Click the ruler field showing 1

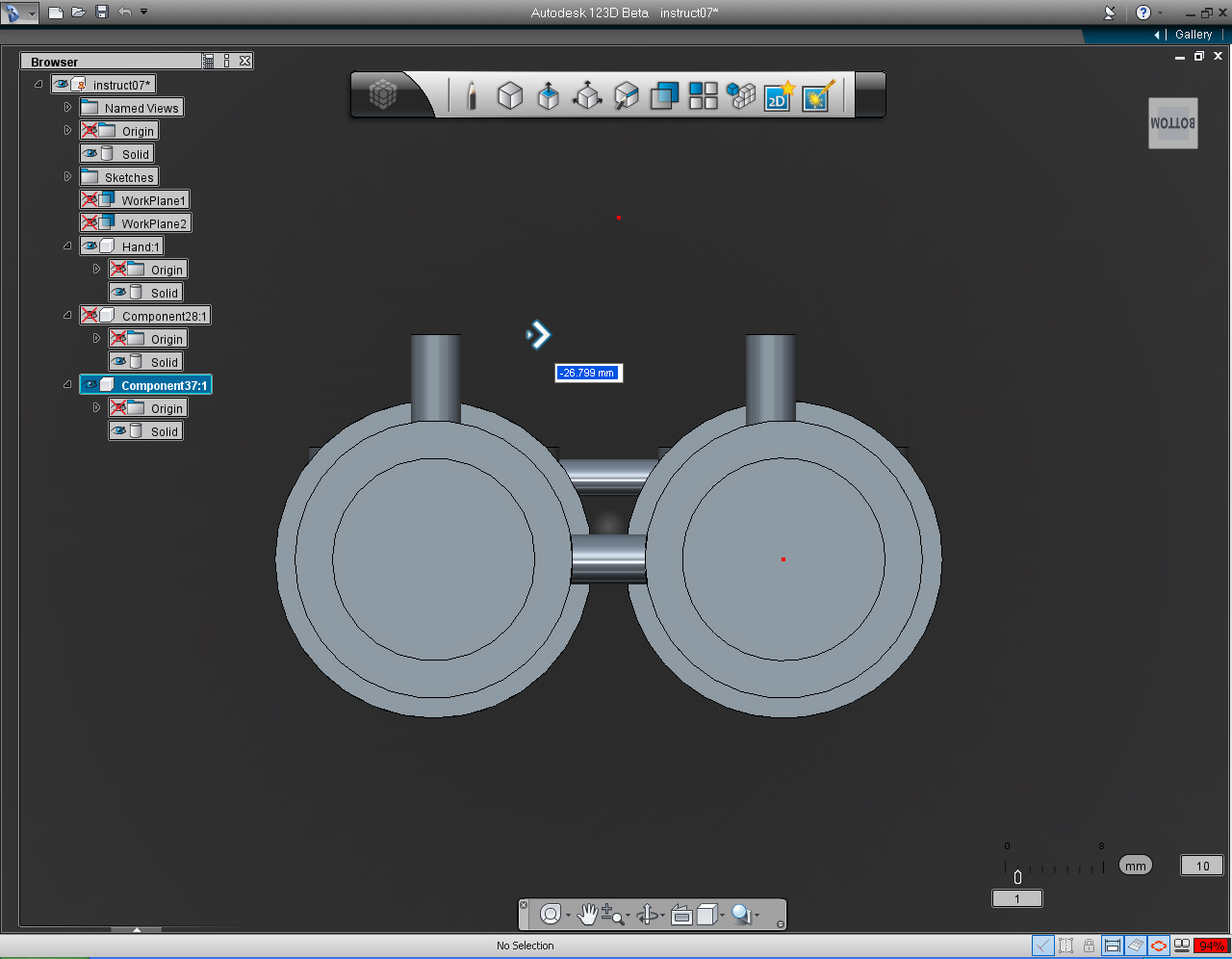coord(1017,898)
